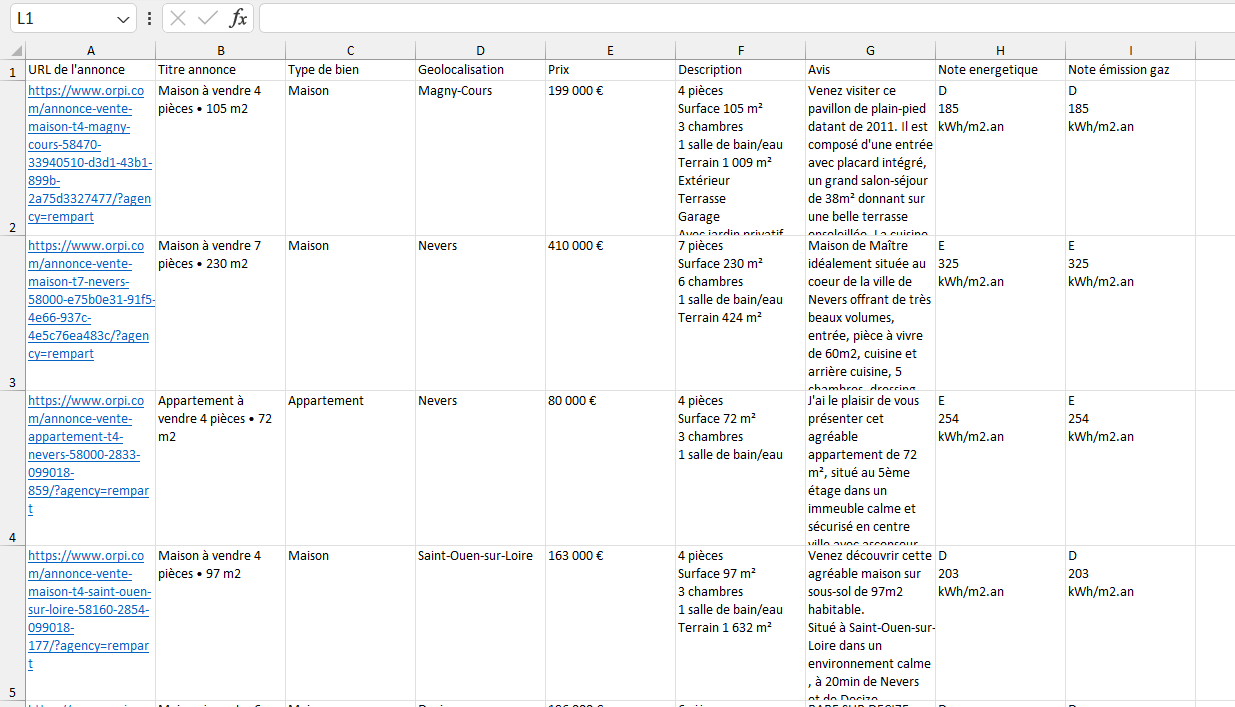
Task: Open the Nevers t7 house listing URL
Action: [x=91, y=299]
